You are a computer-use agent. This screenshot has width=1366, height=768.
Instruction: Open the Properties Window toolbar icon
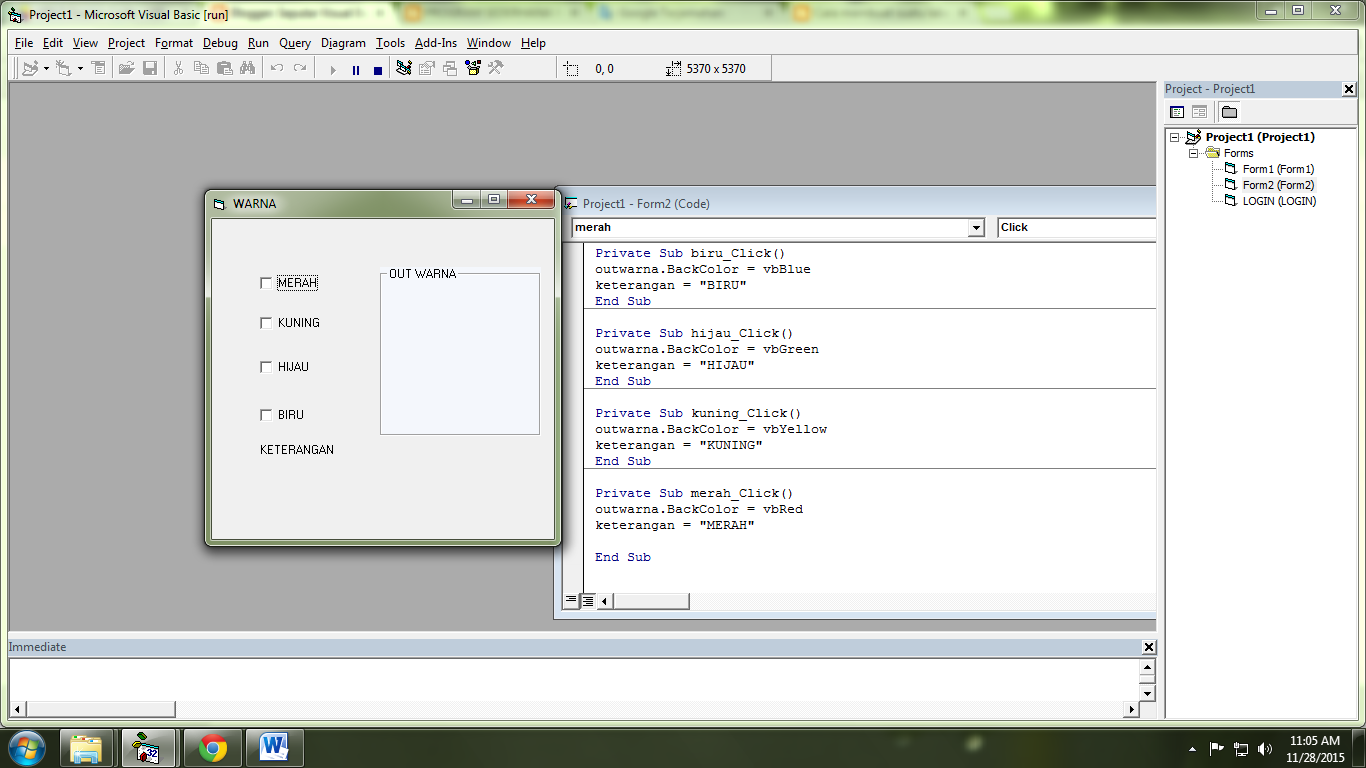[x=427, y=68]
